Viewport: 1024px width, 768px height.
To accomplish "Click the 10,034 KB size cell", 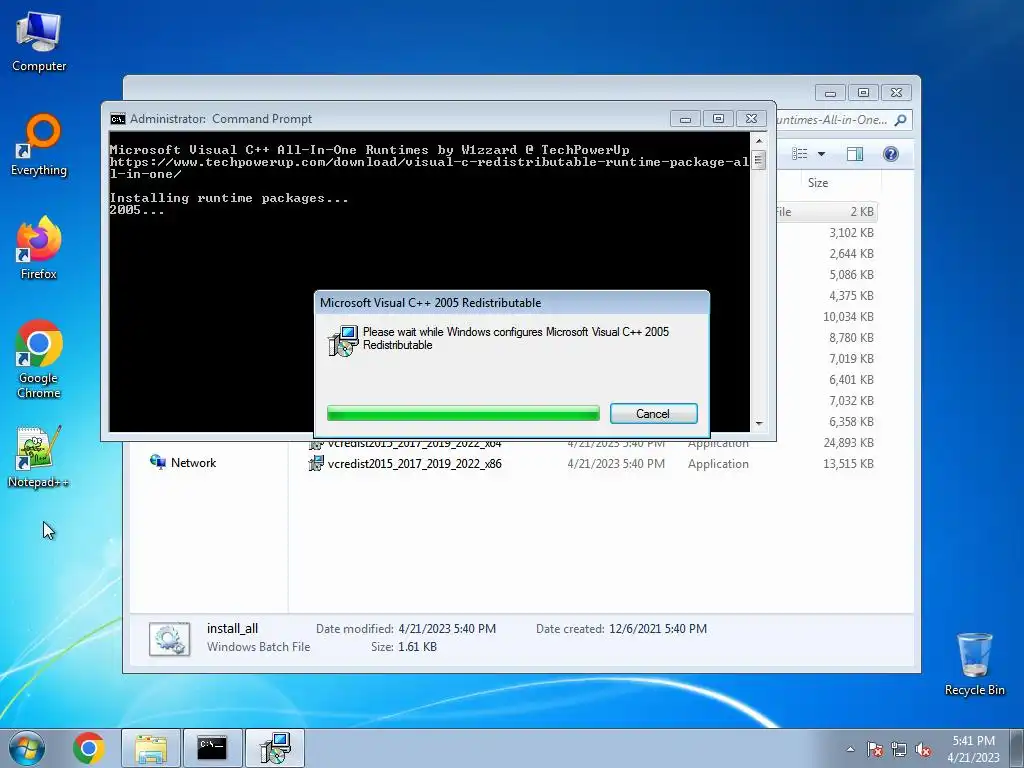I will coord(848,317).
